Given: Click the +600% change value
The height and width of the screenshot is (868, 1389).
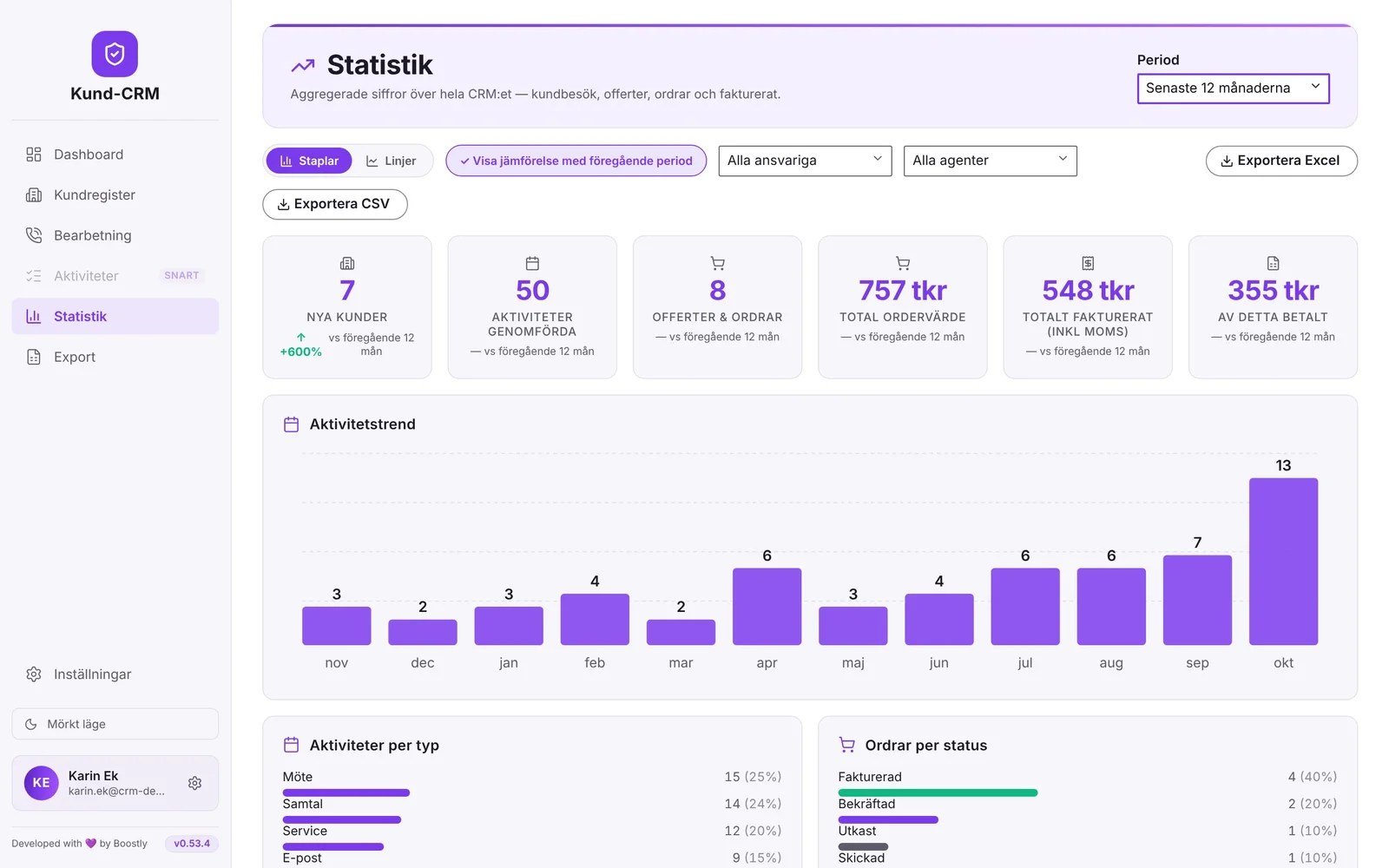Looking at the screenshot, I should pos(300,352).
